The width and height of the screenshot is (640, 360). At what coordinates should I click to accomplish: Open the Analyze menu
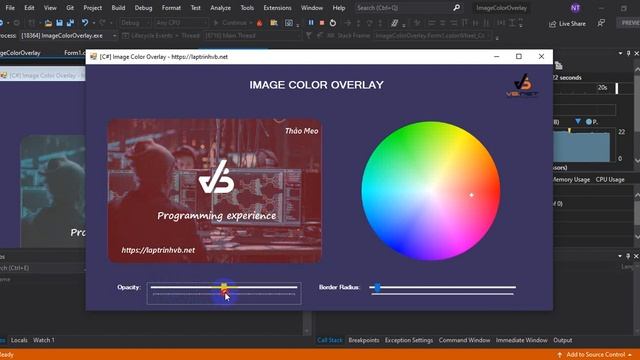[x=220, y=8]
